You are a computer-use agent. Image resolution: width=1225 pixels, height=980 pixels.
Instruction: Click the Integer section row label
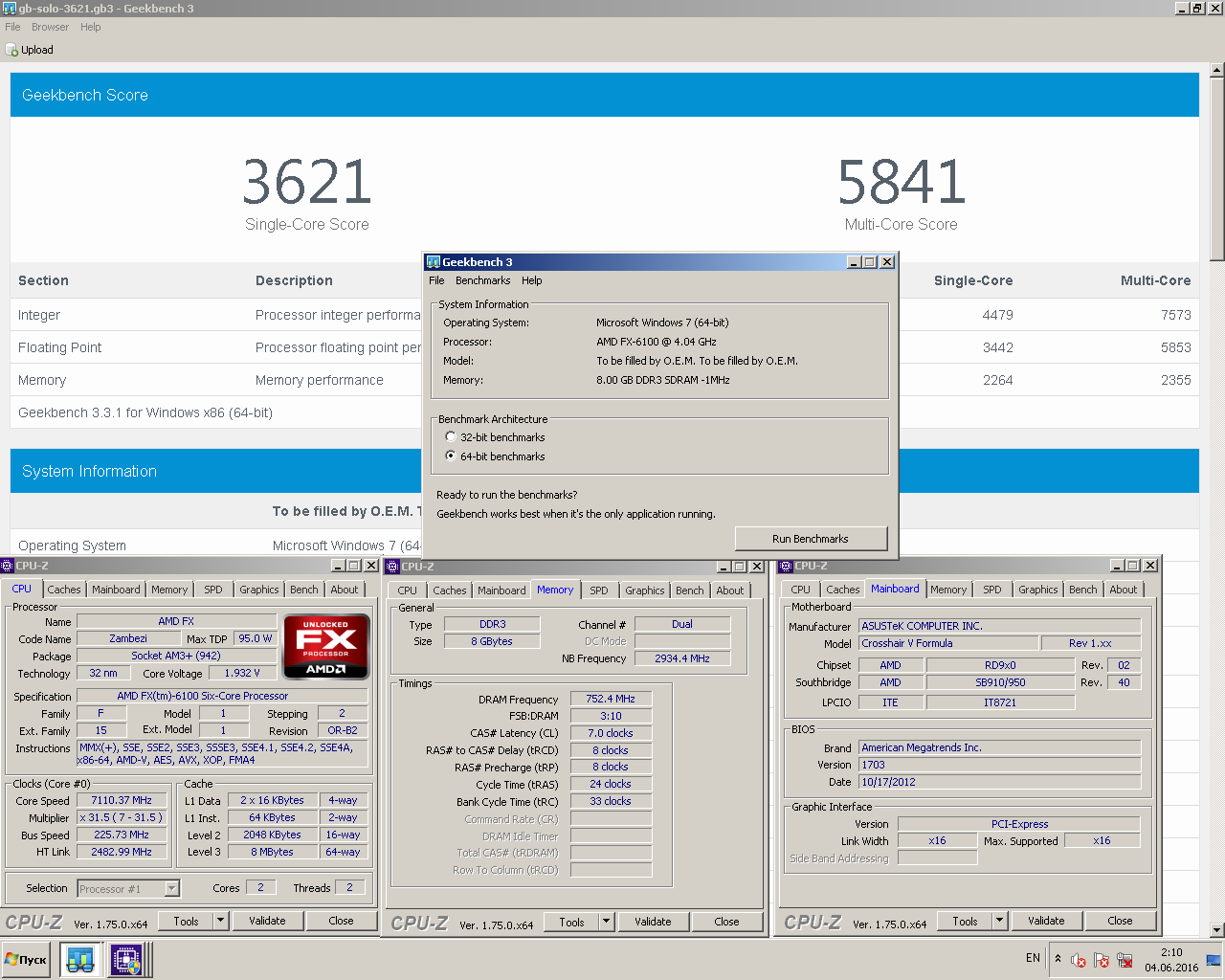point(39,315)
